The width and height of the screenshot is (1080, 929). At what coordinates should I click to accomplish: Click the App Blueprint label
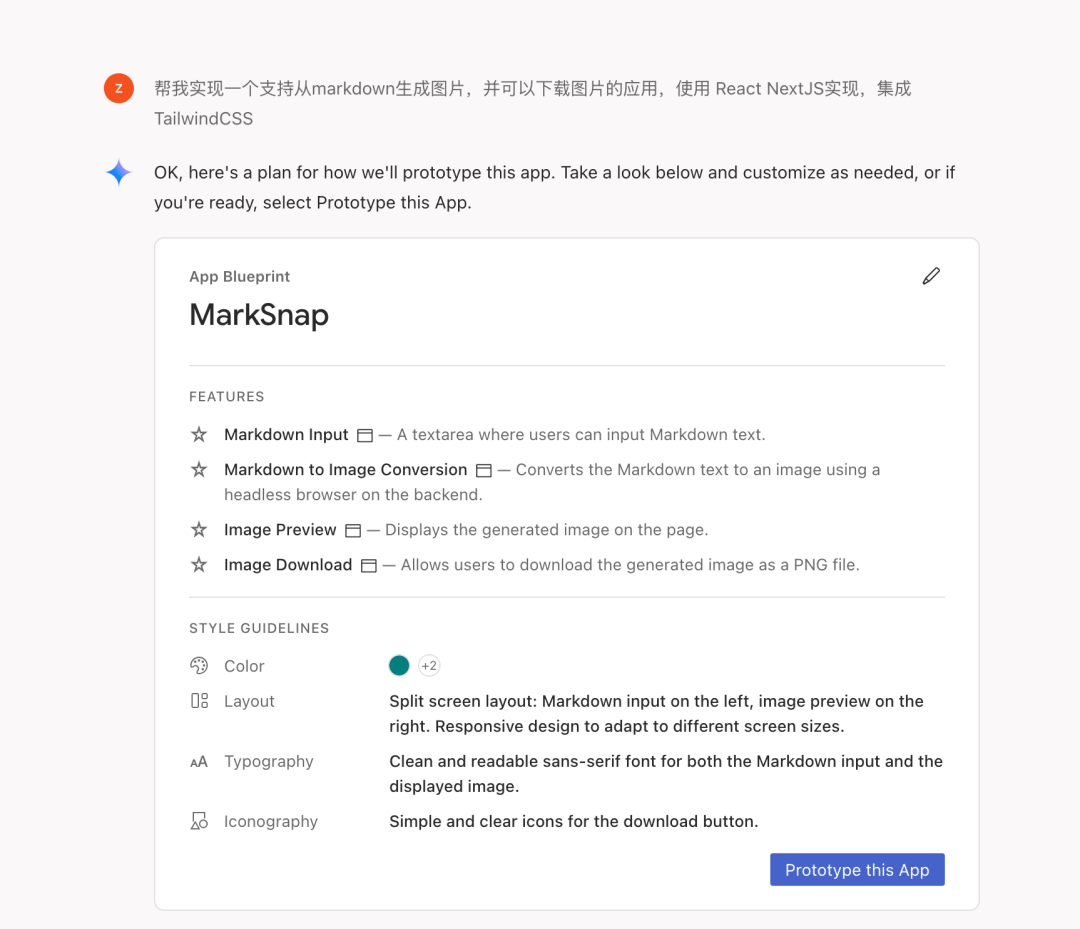(x=238, y=276)
